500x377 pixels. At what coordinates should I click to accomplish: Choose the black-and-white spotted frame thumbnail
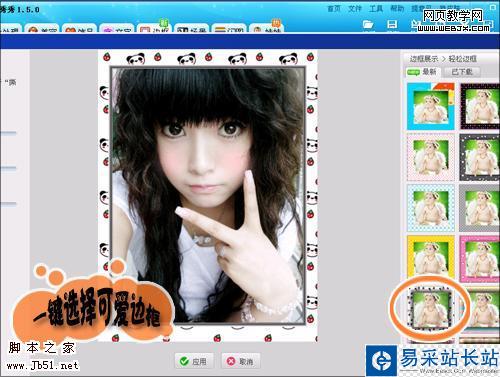pyautogui.click(x=431, y=310)
